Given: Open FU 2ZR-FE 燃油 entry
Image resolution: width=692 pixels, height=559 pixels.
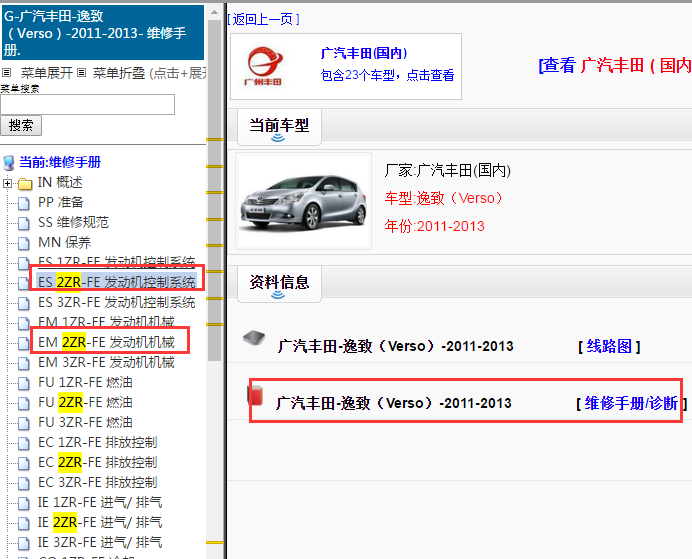Looking at the screenshot, I should coord(85,402).
